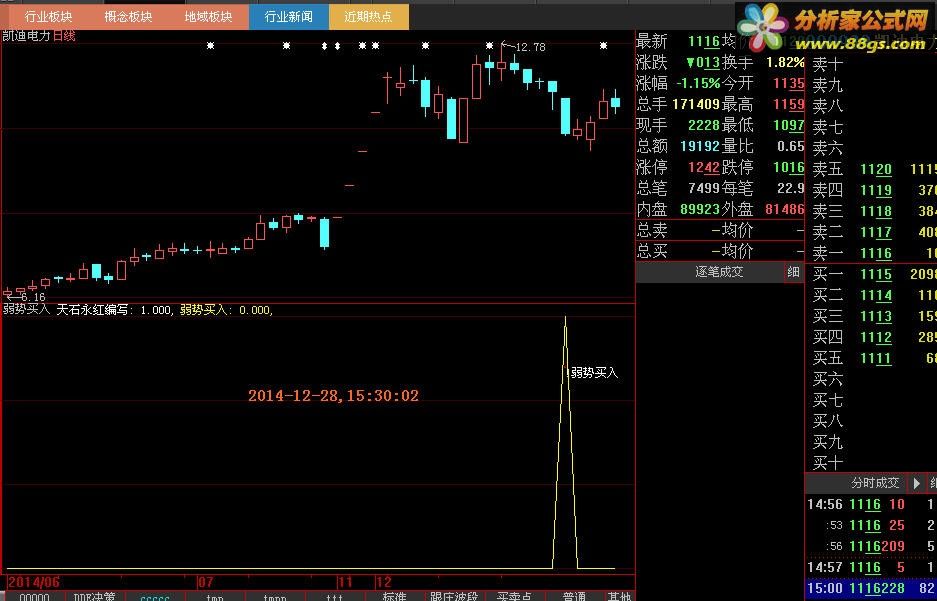
Task: Switch to the 近期热点 tab
Action: [369, 17]
